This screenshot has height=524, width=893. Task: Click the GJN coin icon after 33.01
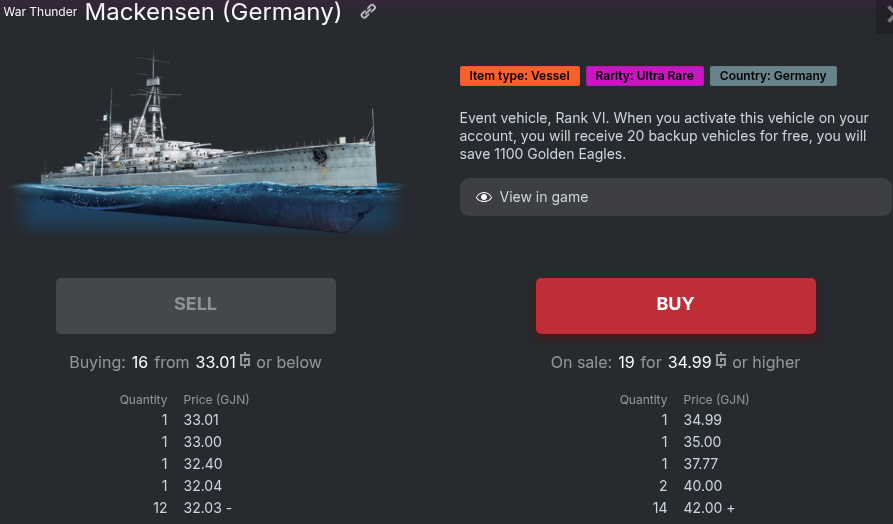tap(245, 361)
